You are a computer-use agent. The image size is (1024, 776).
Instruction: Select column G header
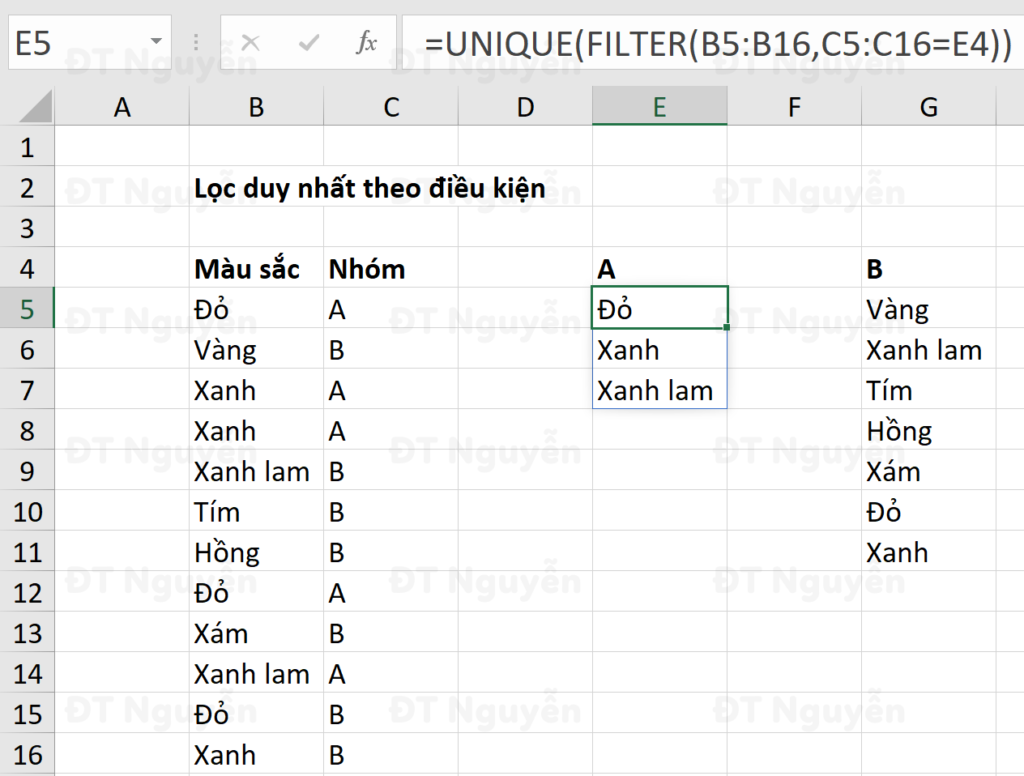pos(928,106)
